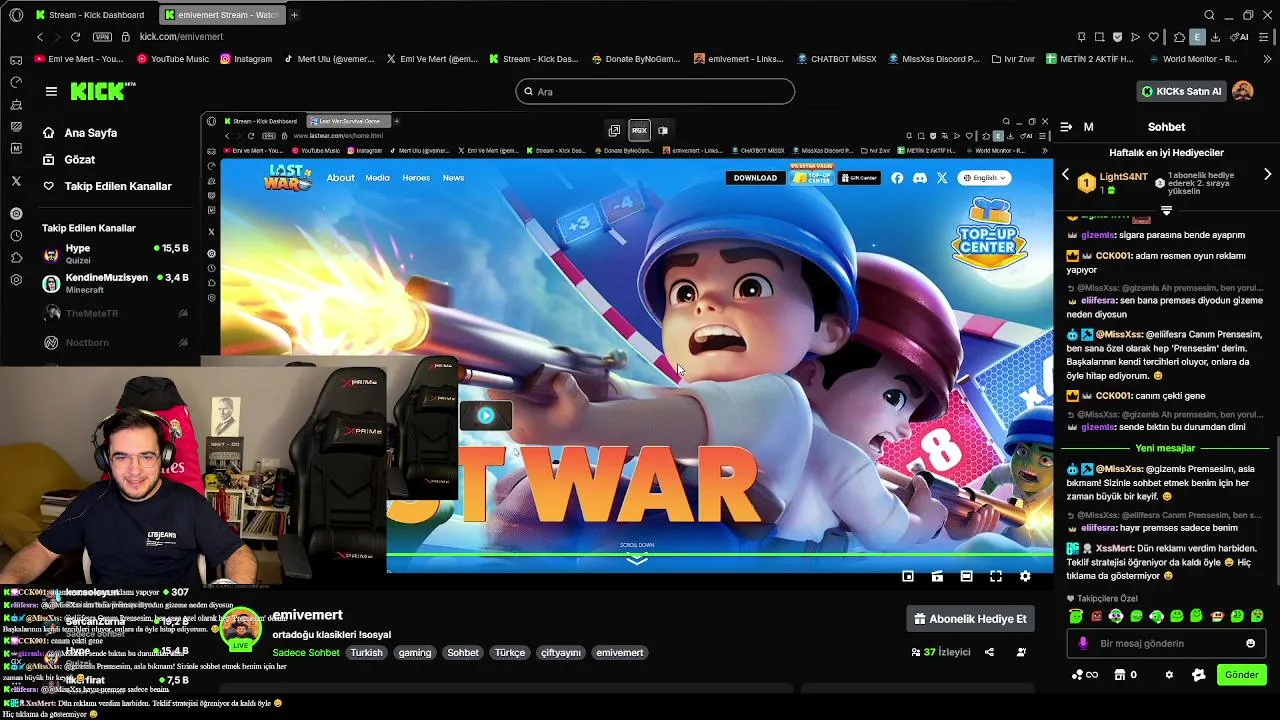Open X Twitter in Opera sidebar
The image size is (1280, 720).
[16, 182]
